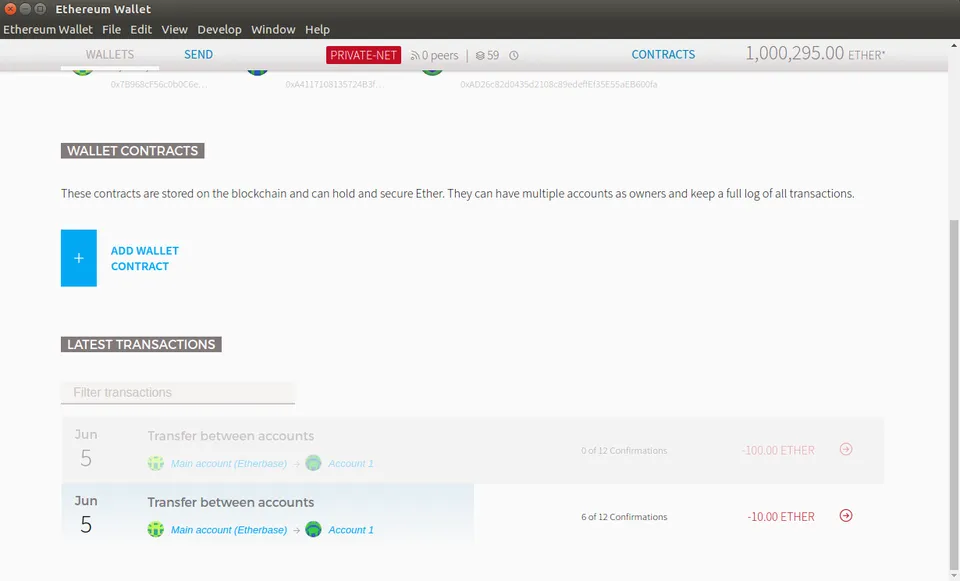
Task: Click the address starting 0xAD26c82d0435
Action: (558, 84)
